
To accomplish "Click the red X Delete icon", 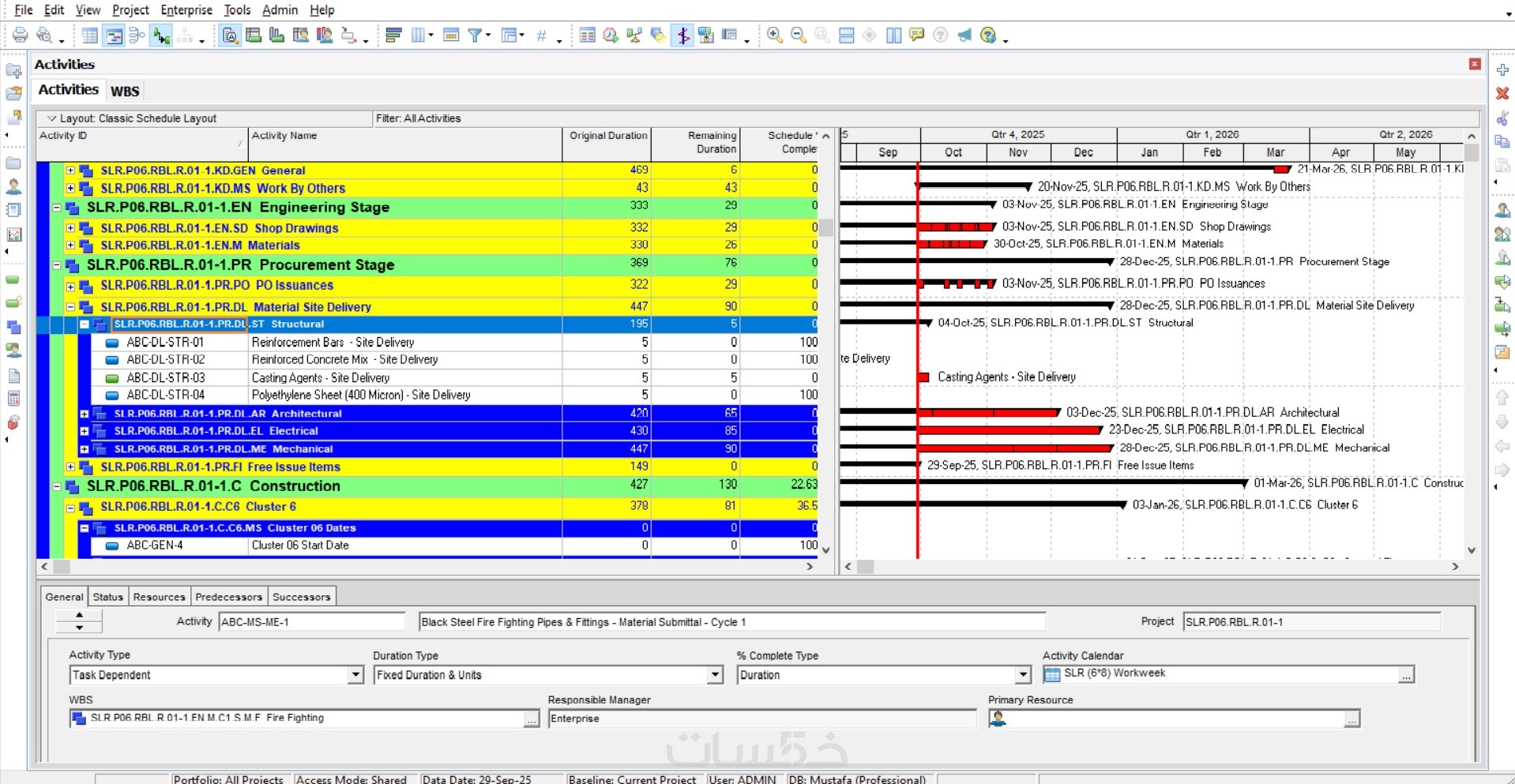I will pyautogui.click(x=1502, y=93).
